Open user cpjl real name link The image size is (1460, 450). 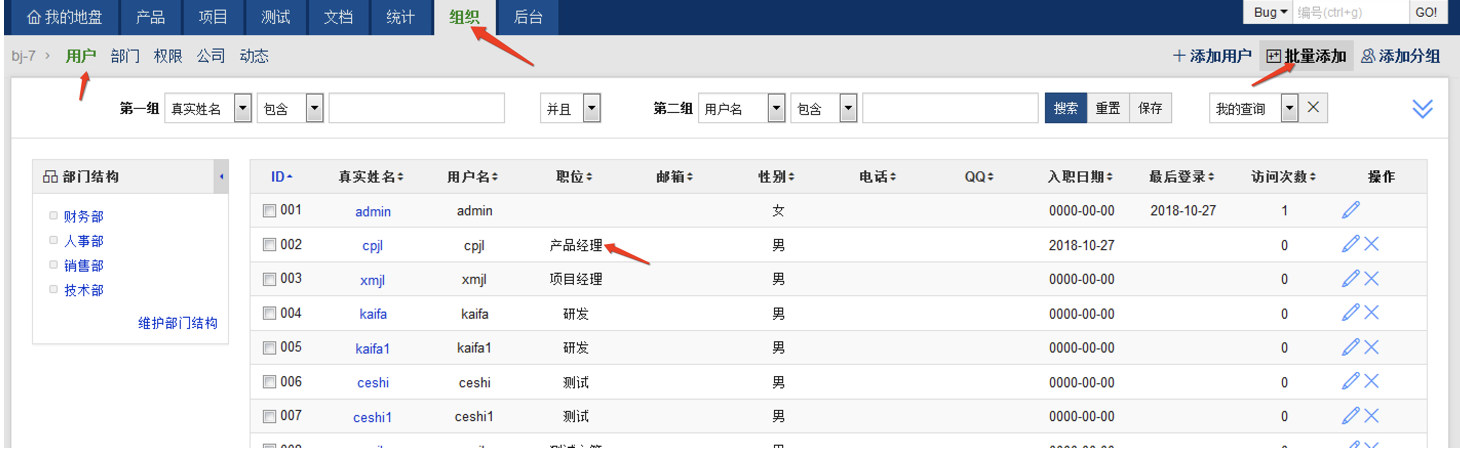(373, 245)
